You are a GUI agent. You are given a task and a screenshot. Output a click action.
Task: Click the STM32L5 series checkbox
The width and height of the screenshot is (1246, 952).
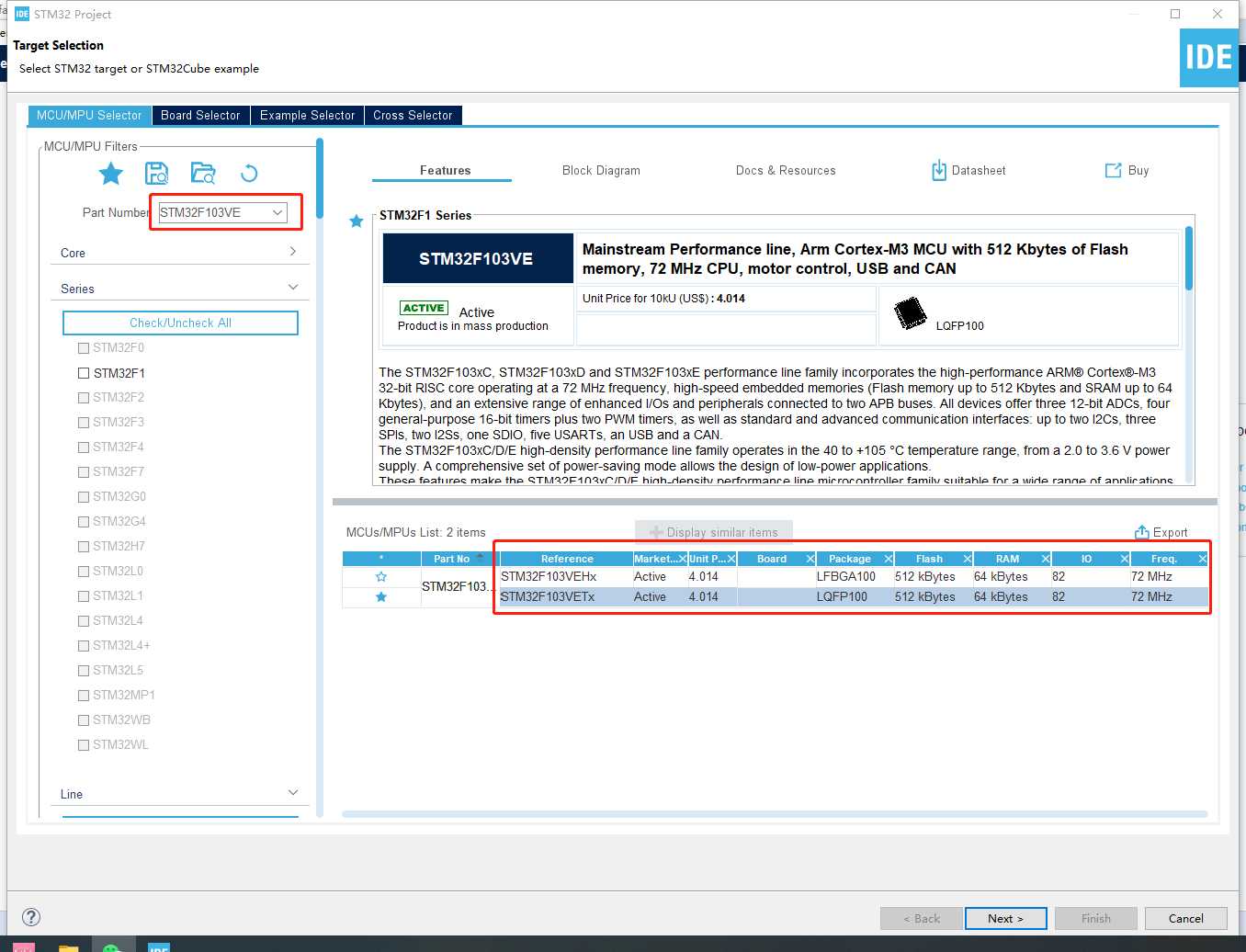click(84, 671)
